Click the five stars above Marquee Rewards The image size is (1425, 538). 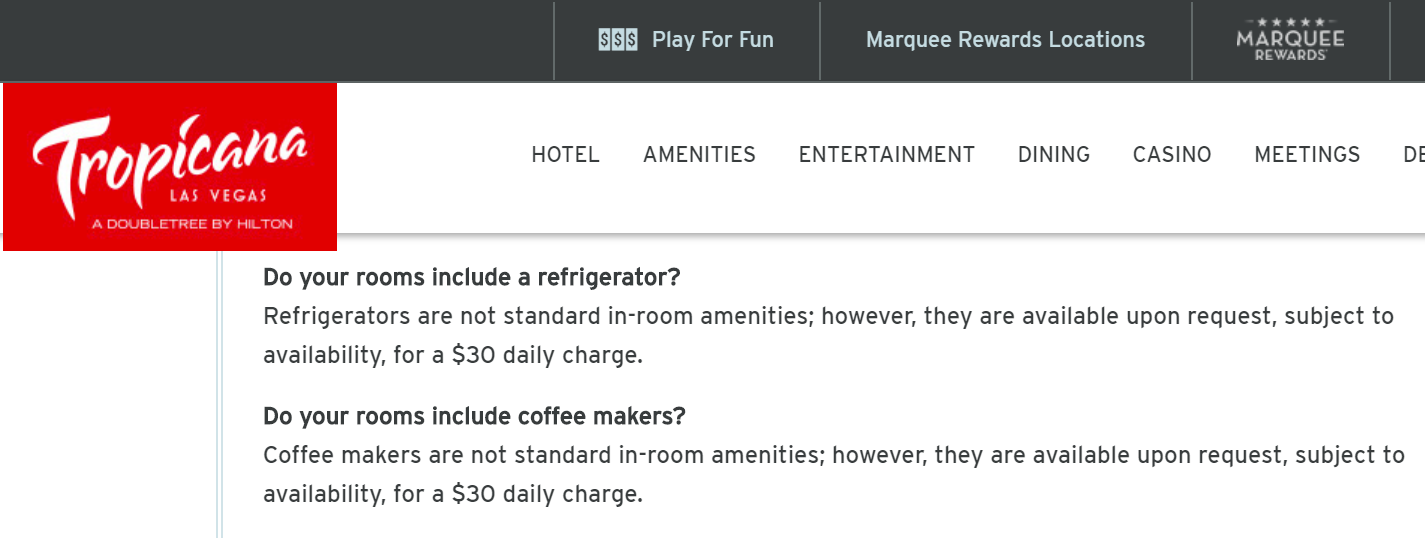1290,22
